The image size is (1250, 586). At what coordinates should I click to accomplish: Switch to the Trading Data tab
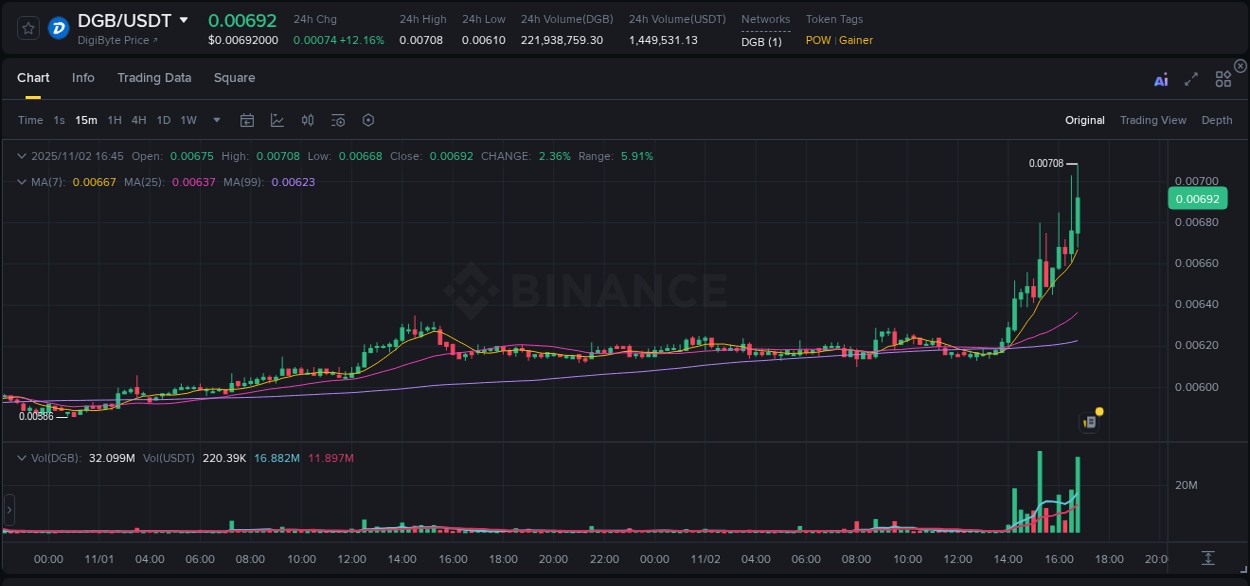click(154, 77)
